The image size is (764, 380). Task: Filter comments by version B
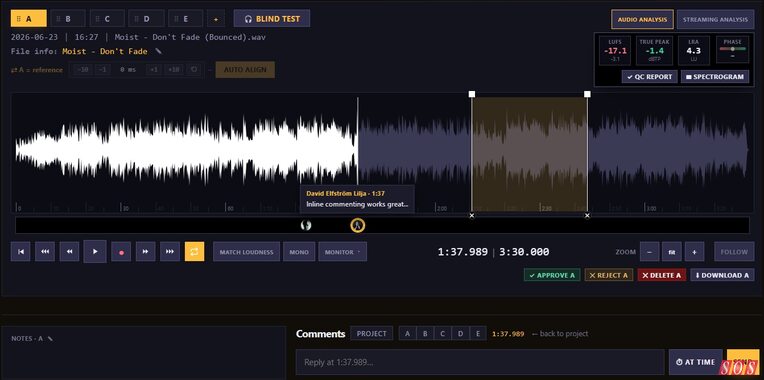tap(425, 334)
